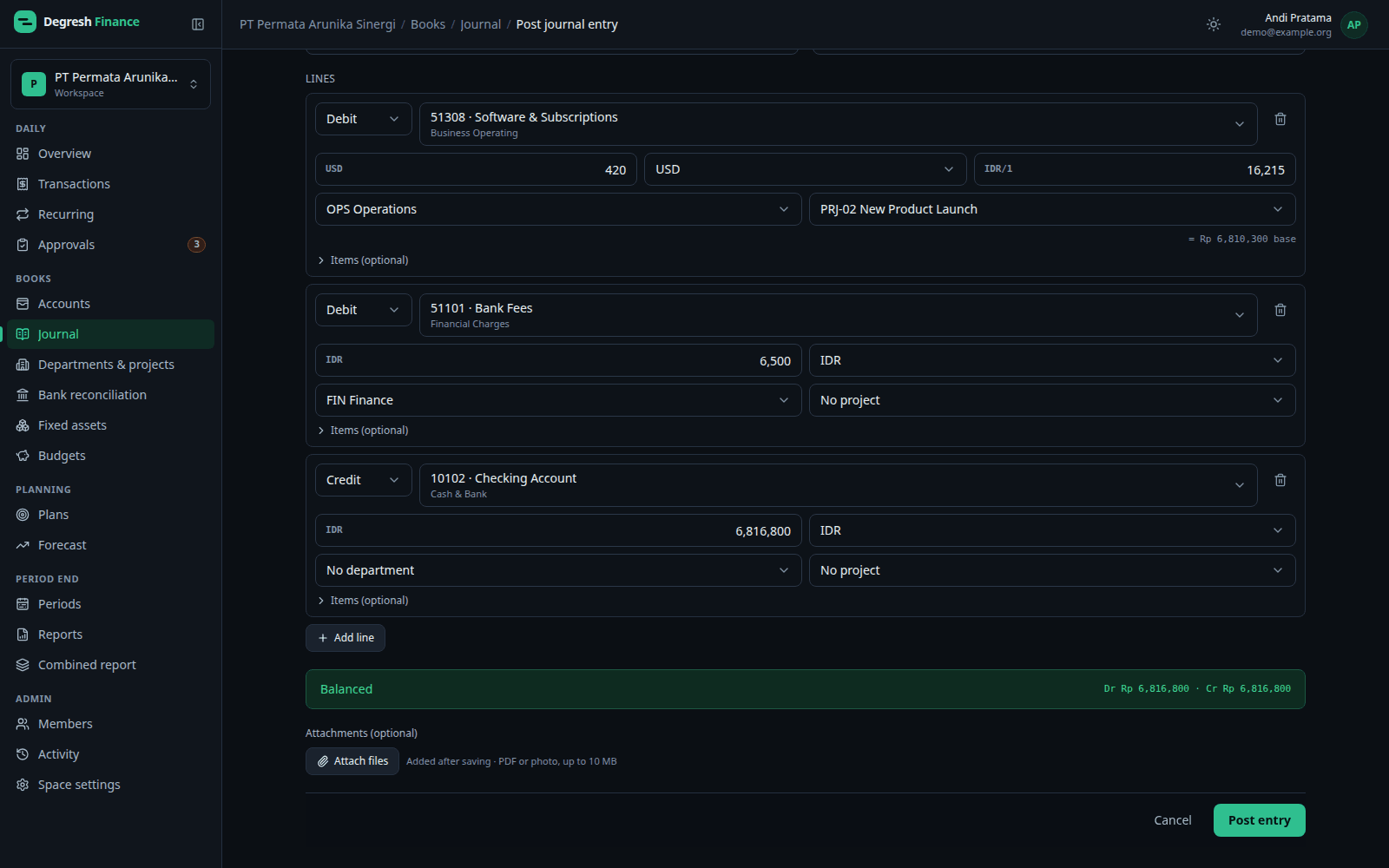Open Budgets page
Image resolution: width=1389 pixels, height=868 pixels.
tap(110, 456)
